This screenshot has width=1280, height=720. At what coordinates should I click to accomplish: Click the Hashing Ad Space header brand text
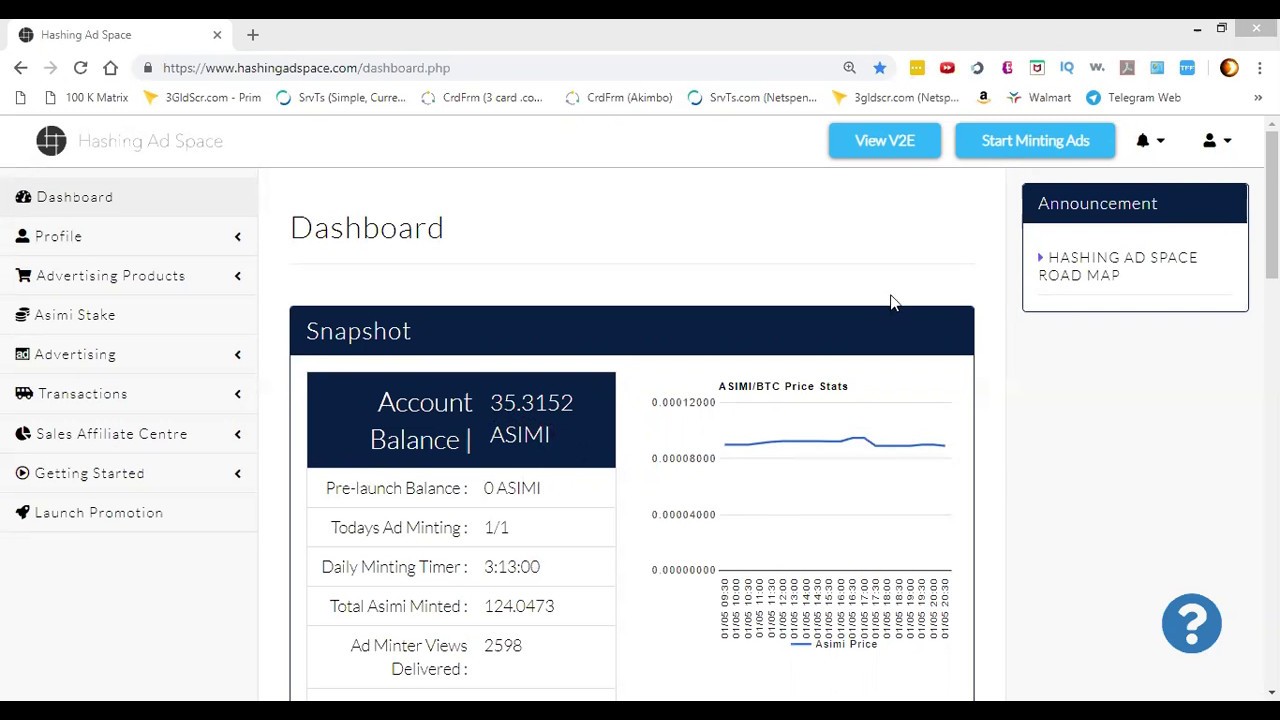(150, 141)
